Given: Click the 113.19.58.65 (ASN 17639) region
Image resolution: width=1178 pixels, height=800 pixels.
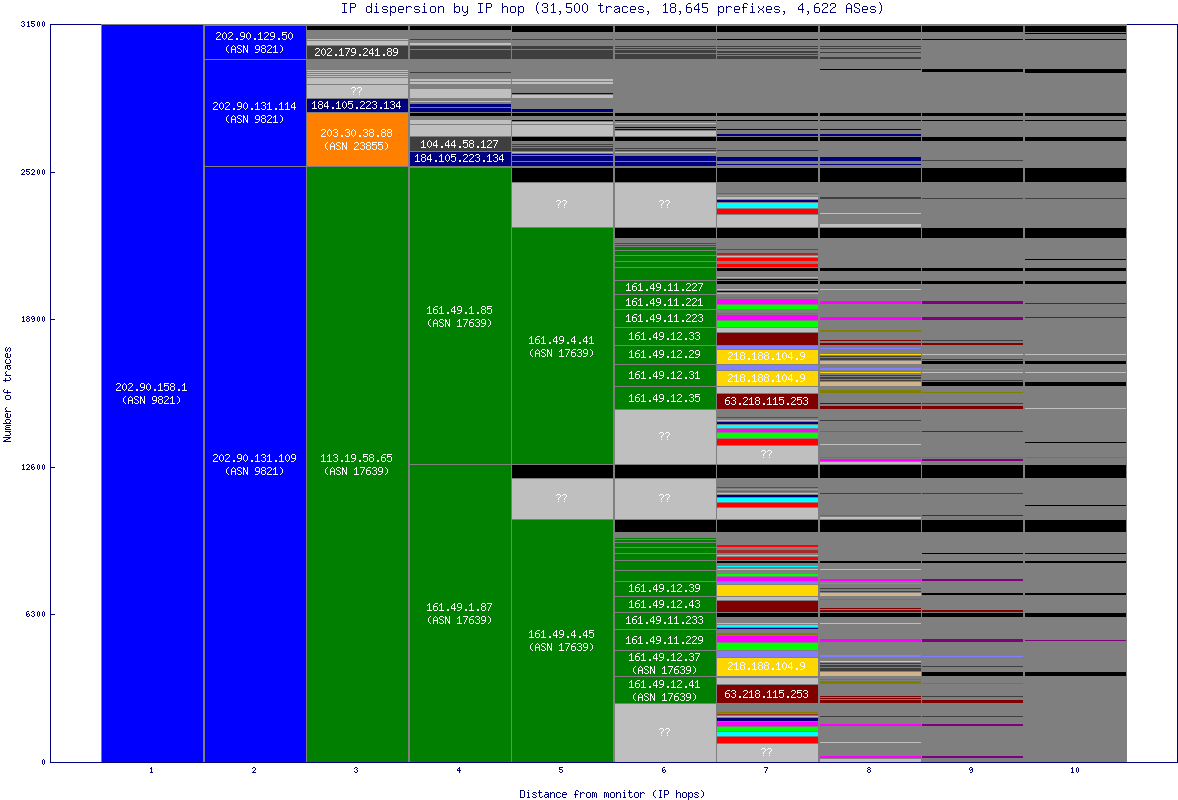Looking at the screenshot, I should 356,463.
